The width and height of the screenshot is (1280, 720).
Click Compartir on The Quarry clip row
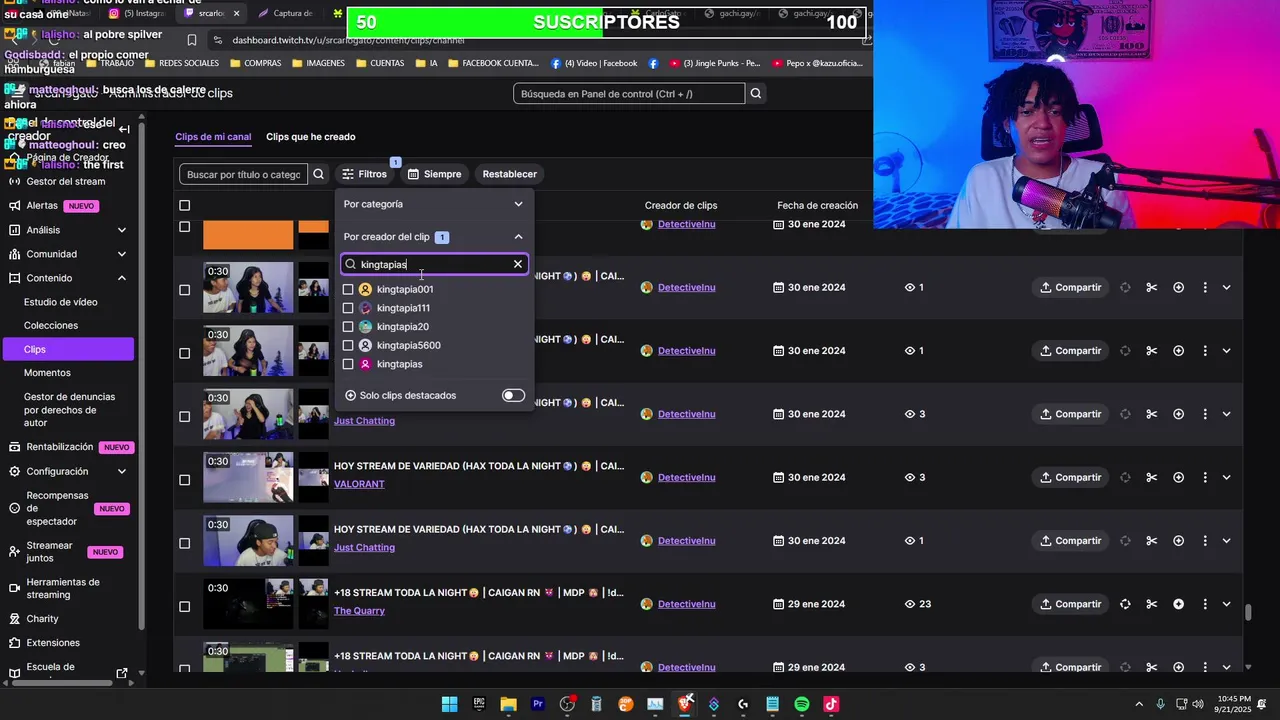[1070, 604]
